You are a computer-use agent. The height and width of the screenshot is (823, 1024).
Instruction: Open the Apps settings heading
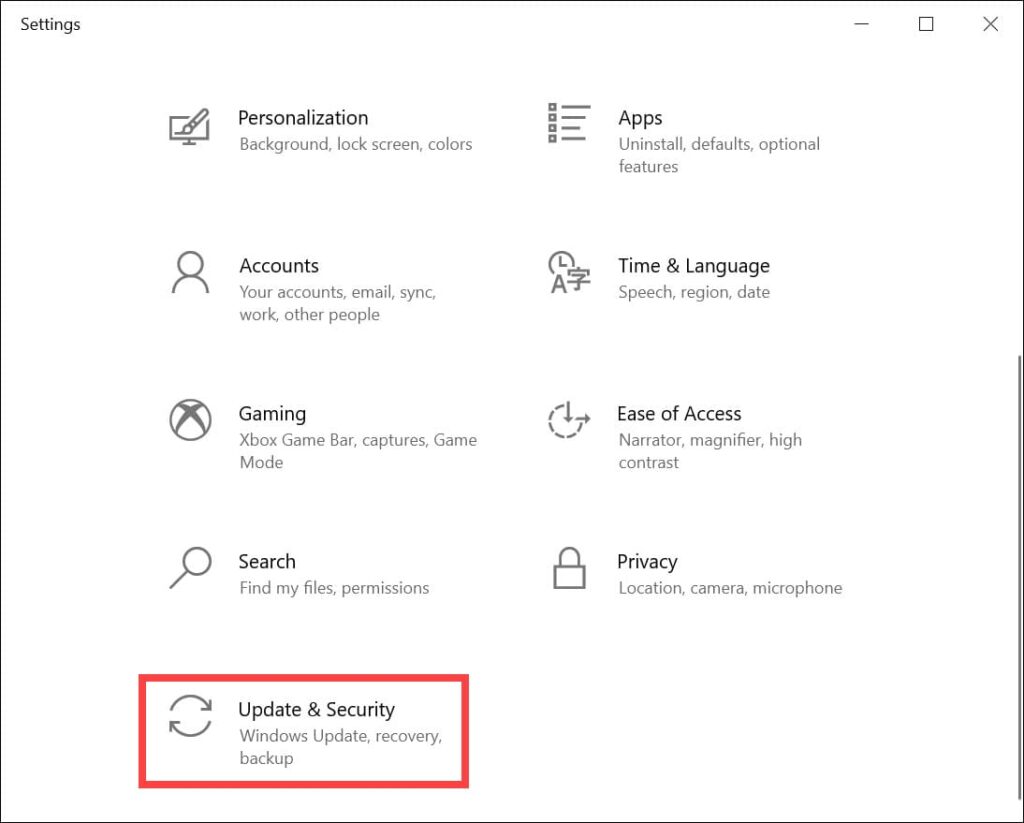tap(640, 118)
